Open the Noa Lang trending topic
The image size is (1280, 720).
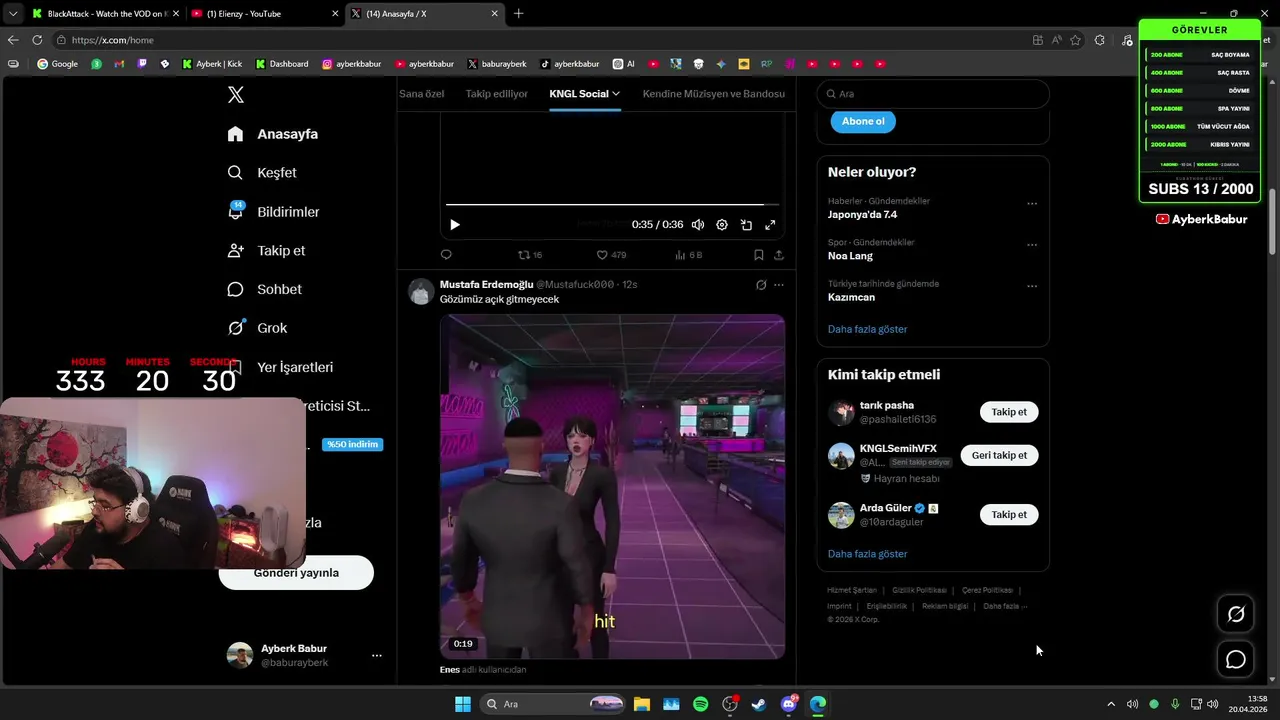[850, 256]
